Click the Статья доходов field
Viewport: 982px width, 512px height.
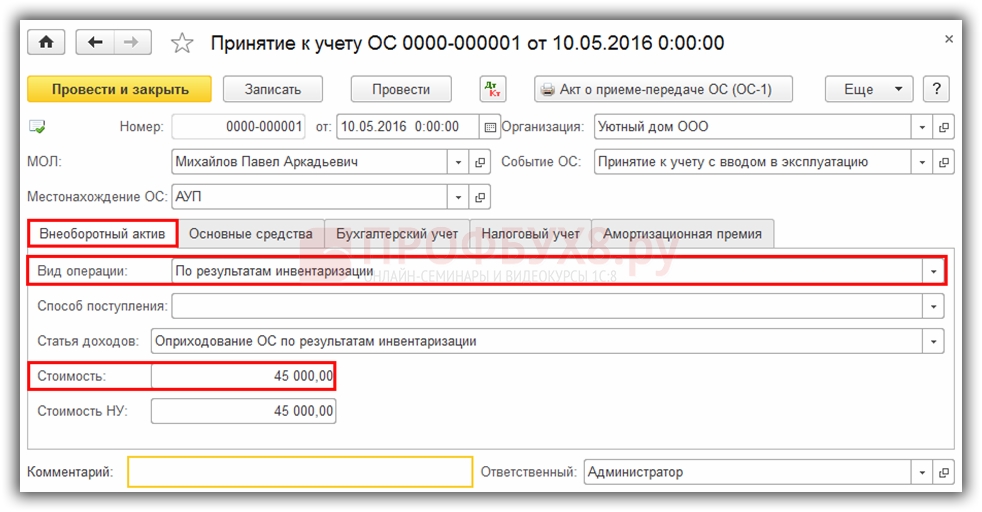point(537,341)
